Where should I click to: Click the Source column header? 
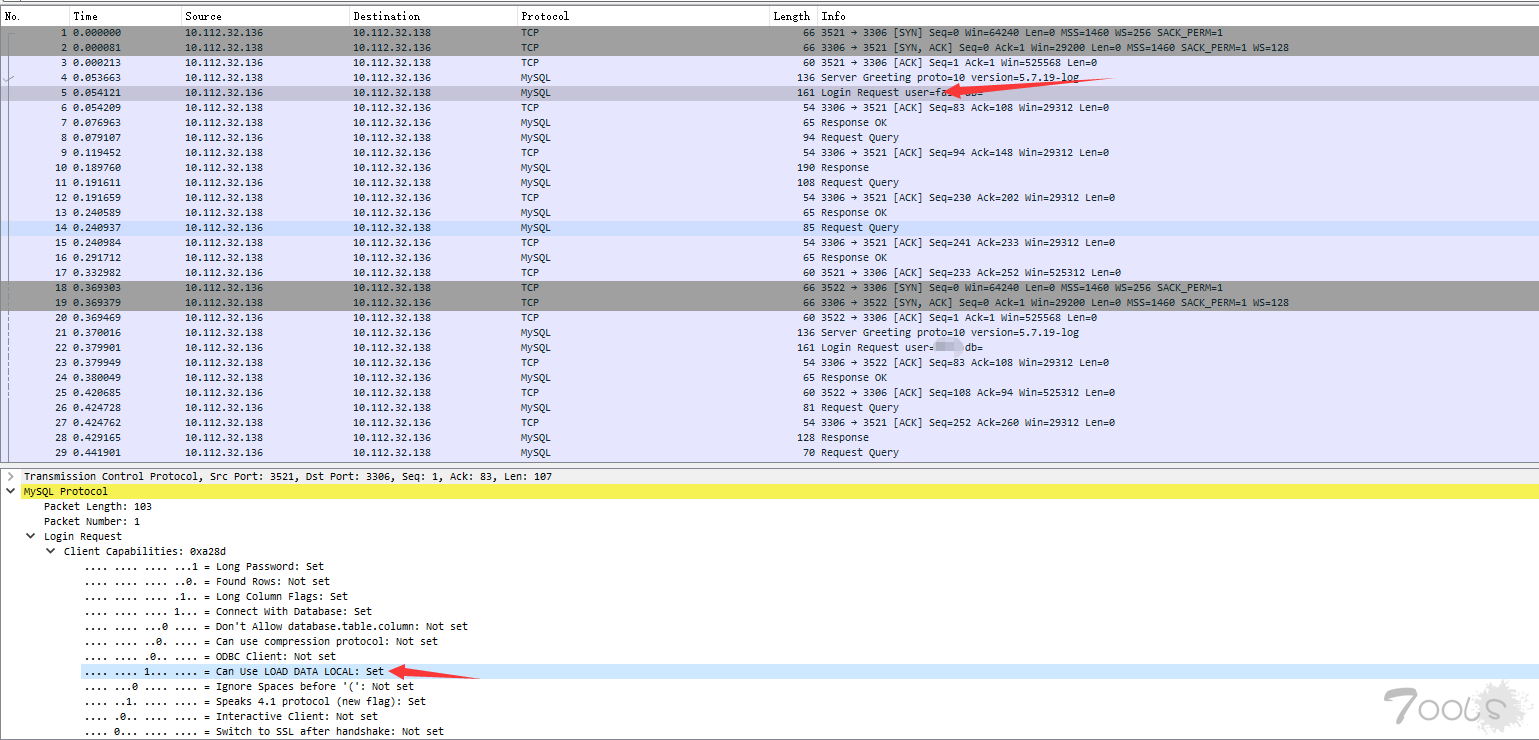[x=265, y=16]
